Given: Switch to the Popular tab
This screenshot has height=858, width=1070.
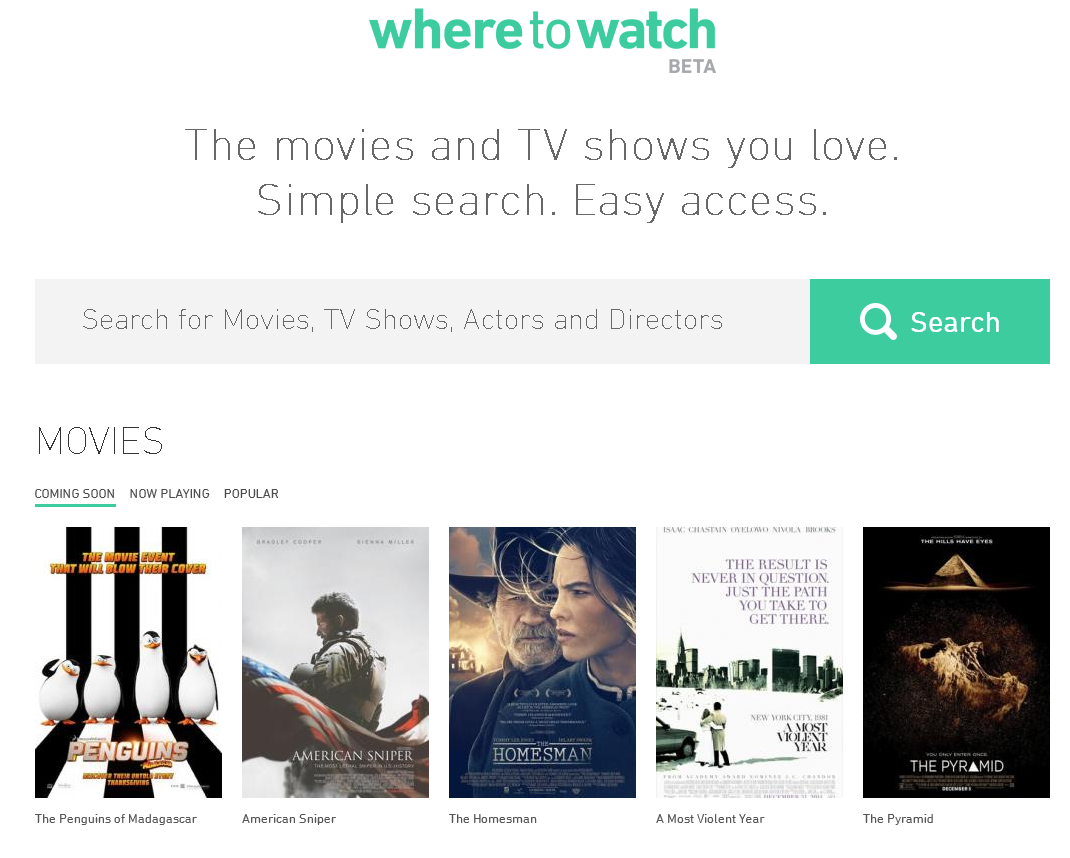Looking at the screenshot, I should tap(251, 494).
